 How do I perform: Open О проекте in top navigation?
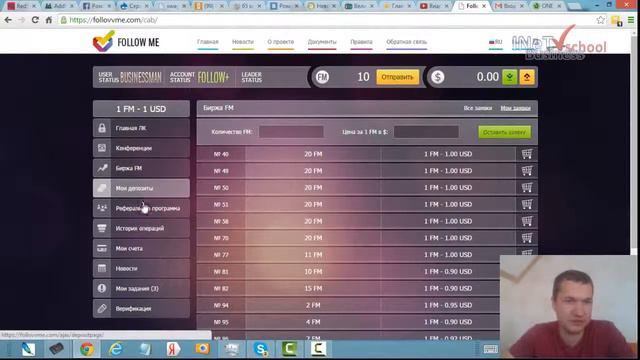click(280, 42)
